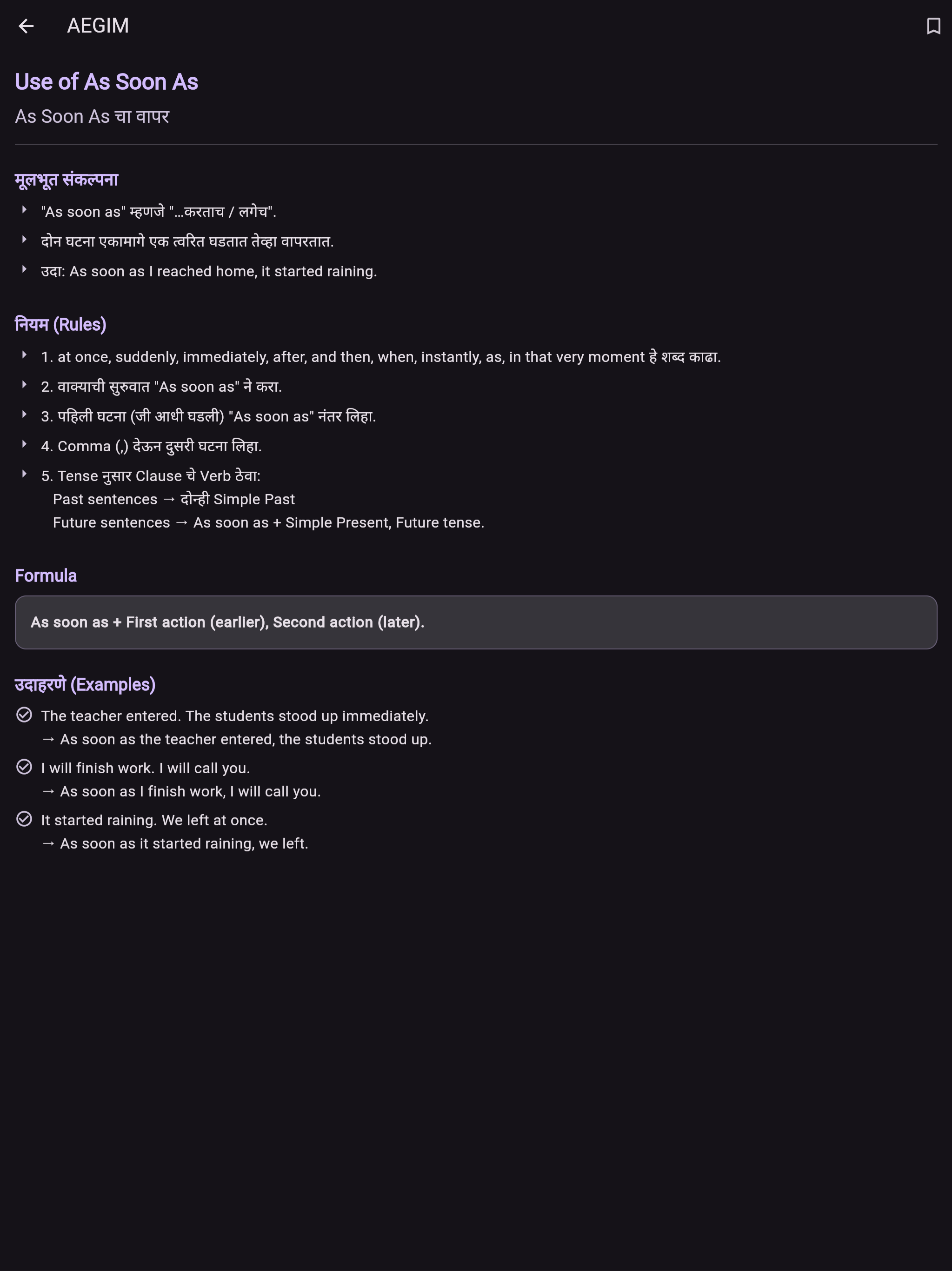Viewport: 952px width, 1271px height.
Task: Click the नियम (Rules) section heading
Action: (x=60, y=325)
